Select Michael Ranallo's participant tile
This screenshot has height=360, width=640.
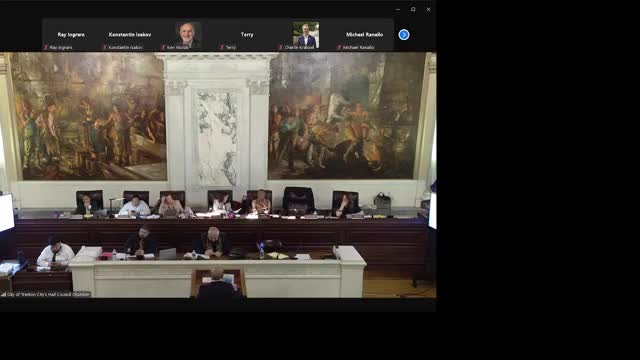pos(364,35)
